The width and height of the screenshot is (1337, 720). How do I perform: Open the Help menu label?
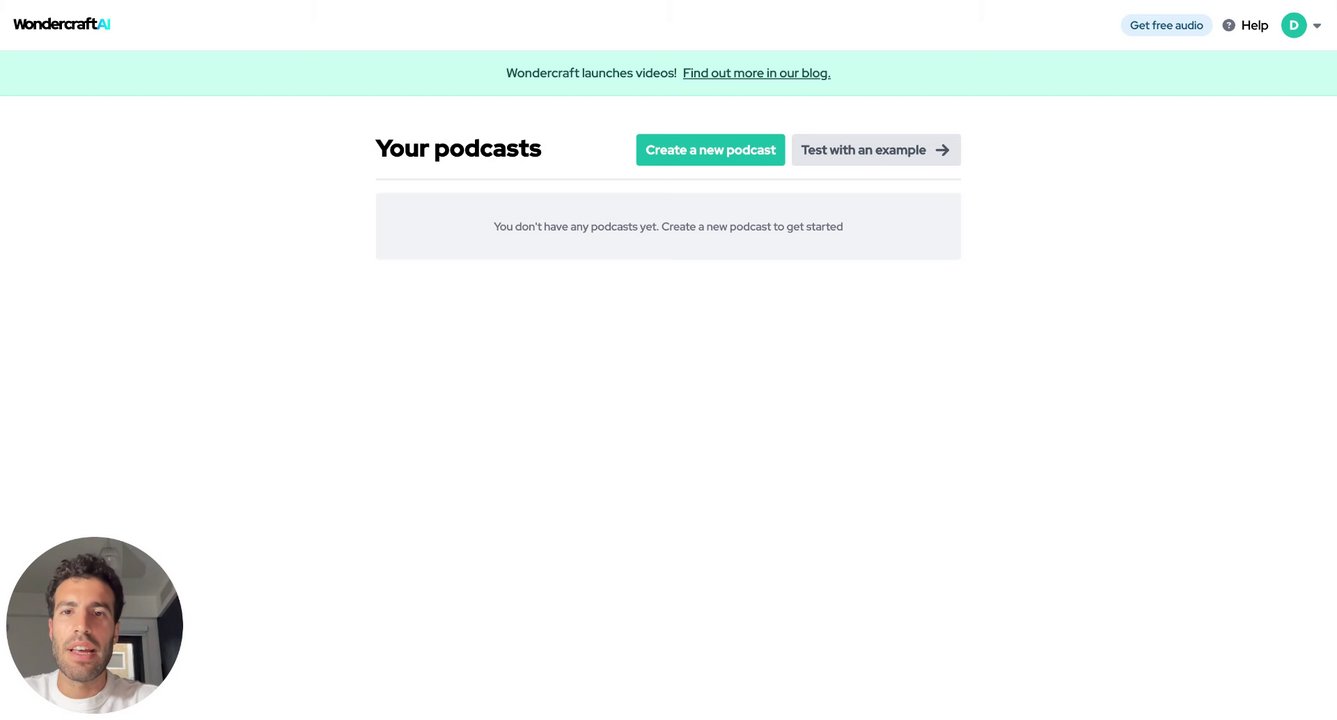click(1255, 25)
